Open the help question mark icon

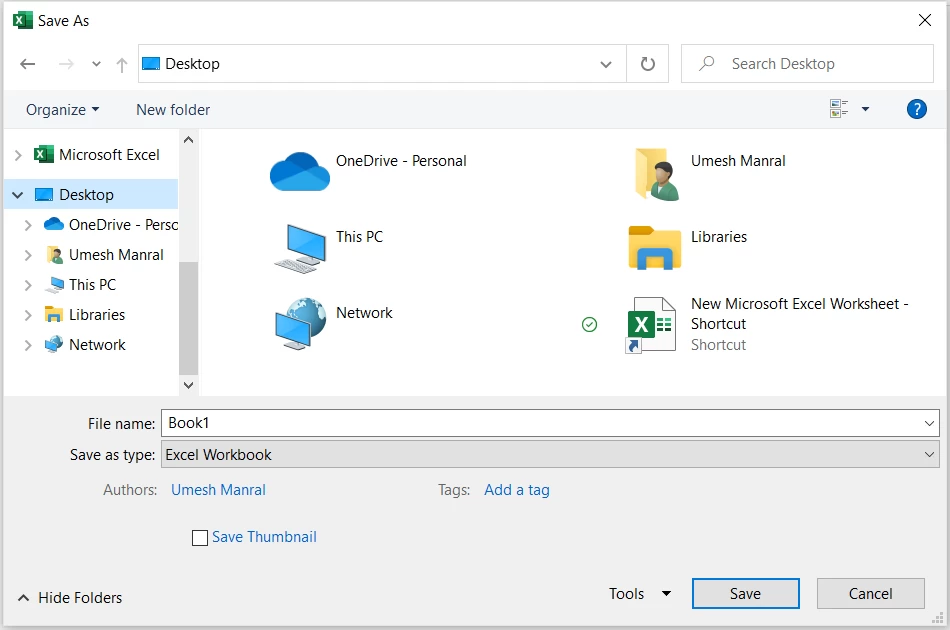pyautogui.click(x=917, y=109)
